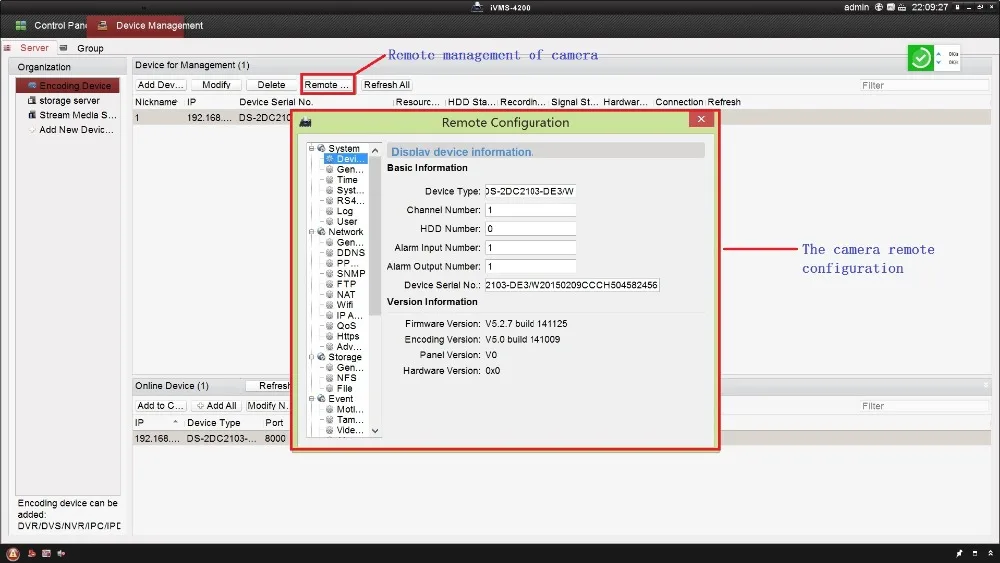Click the globe icon next to admin
Viewport: 1000px width, 563px height.
click(879, 7)
